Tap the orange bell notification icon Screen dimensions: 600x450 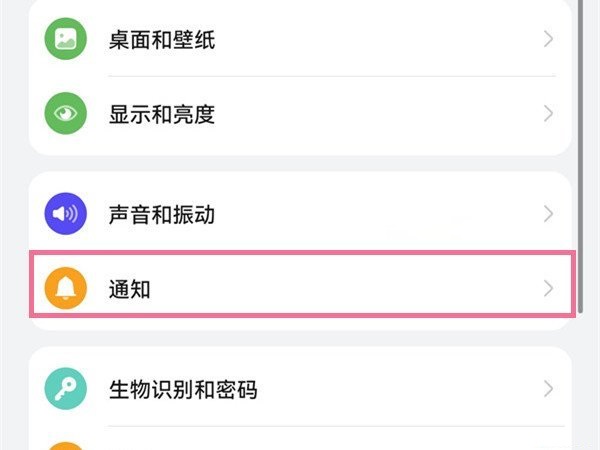point(67,289)
